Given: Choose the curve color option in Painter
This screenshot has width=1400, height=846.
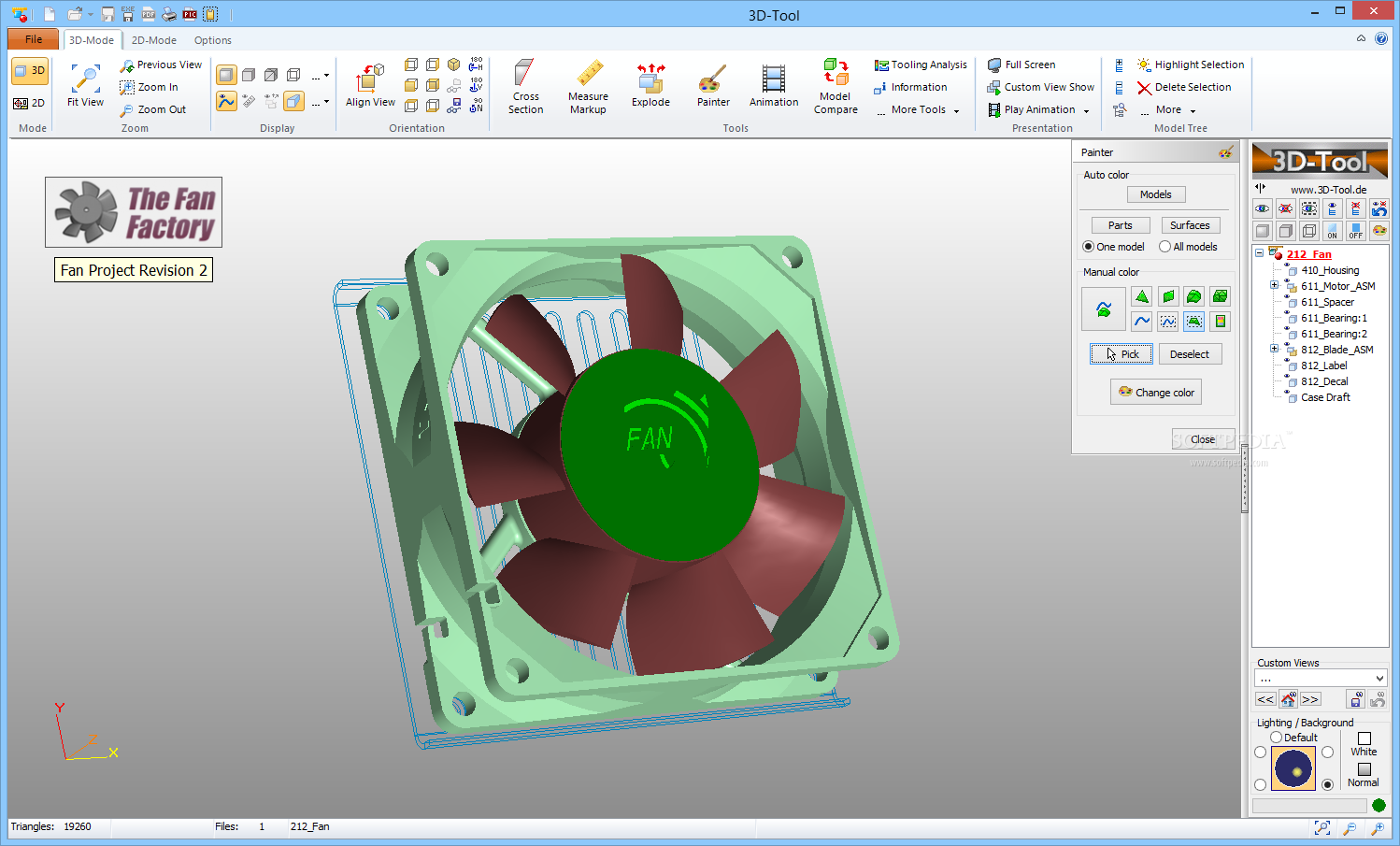Looking at the screenshot, I should (1141, 322).
